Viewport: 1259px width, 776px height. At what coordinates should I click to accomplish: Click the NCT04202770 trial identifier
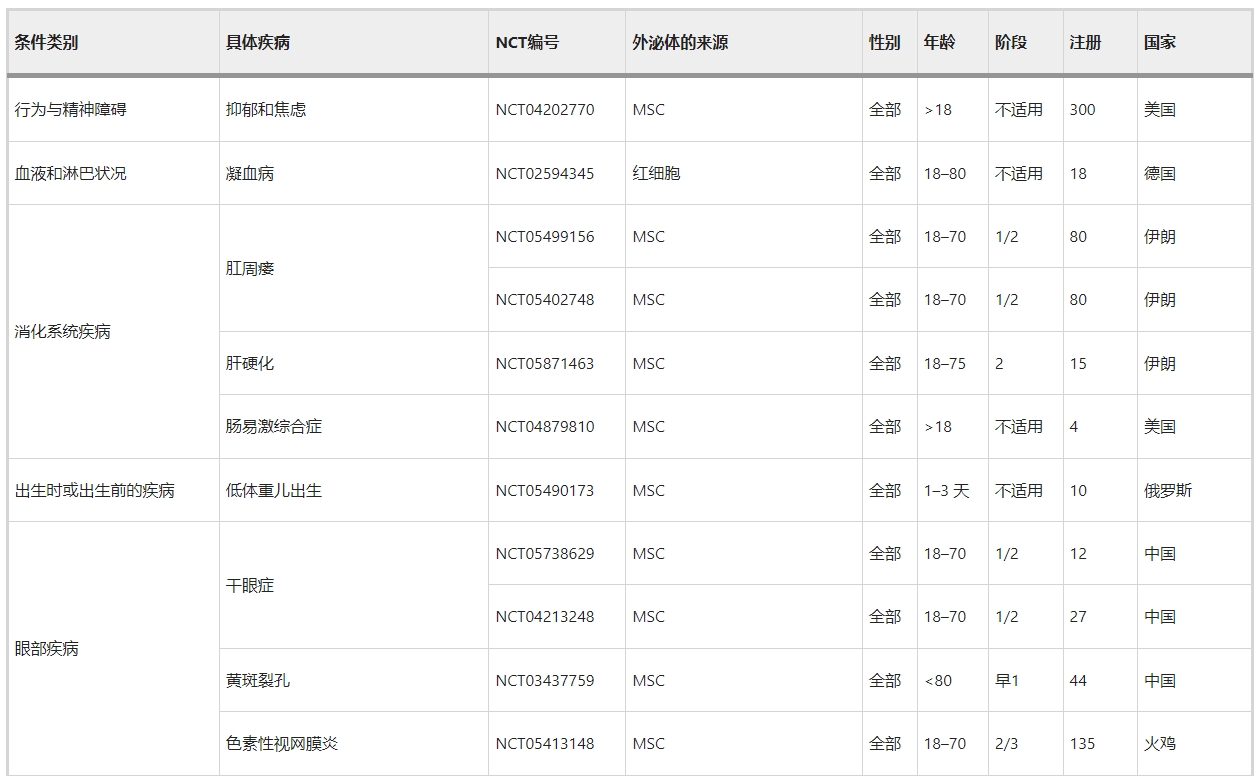540,110
